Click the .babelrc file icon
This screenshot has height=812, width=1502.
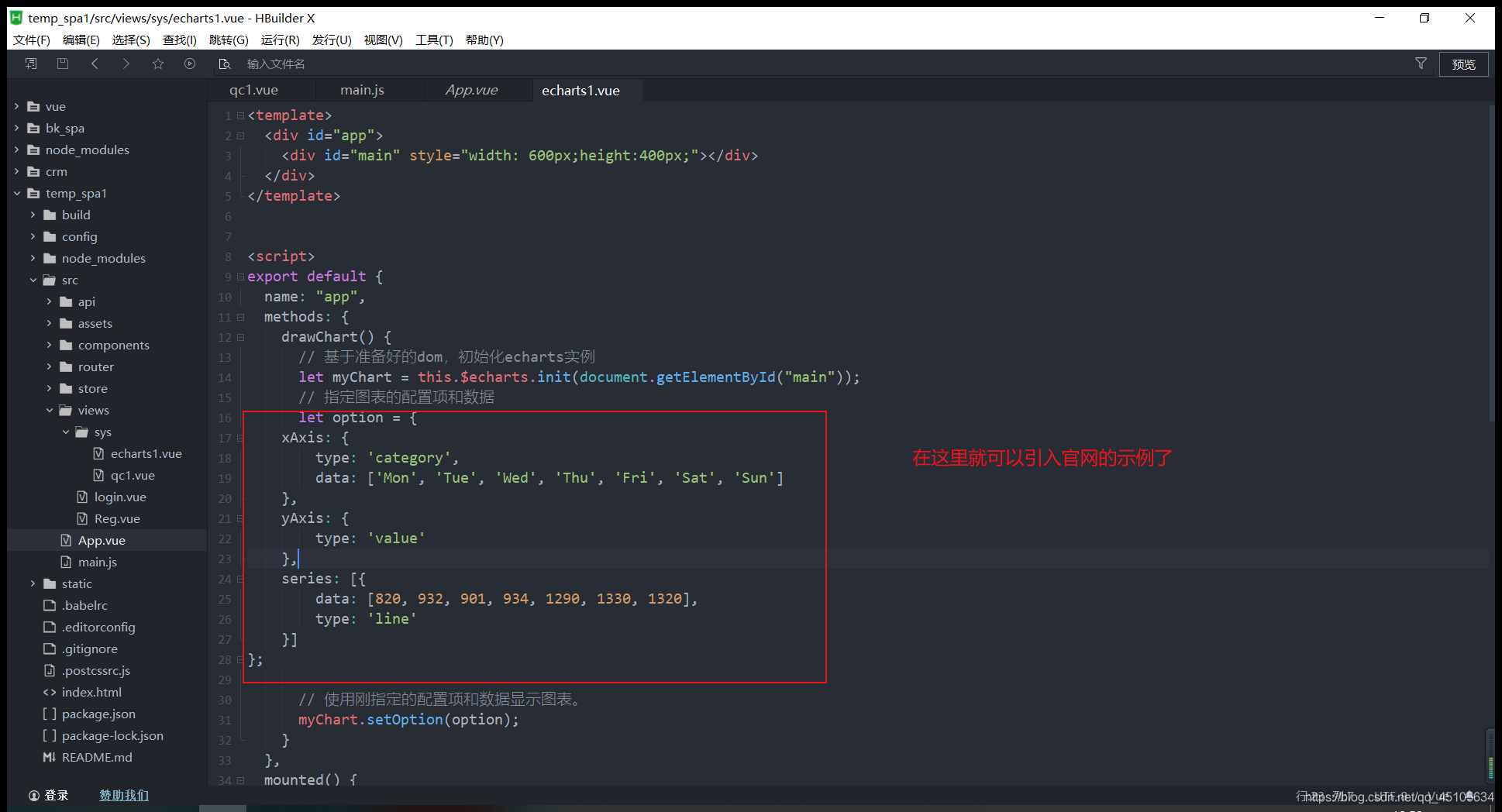click(50, 605)
